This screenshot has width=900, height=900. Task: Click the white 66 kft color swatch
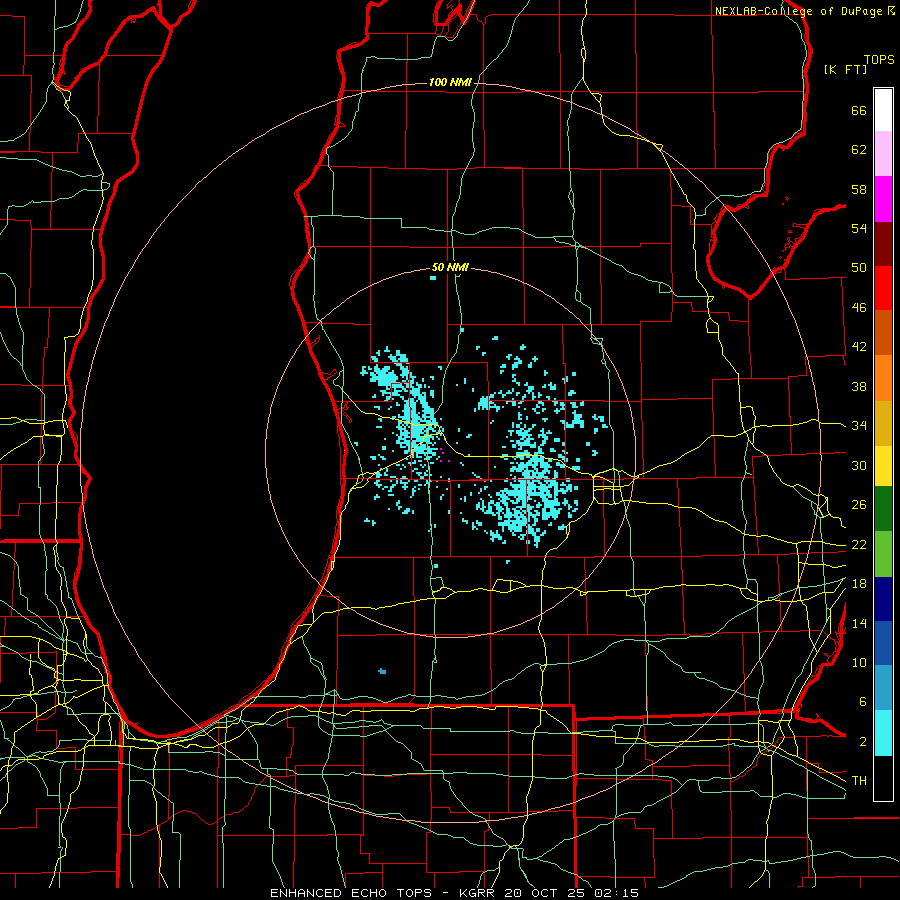pos(883,110)
